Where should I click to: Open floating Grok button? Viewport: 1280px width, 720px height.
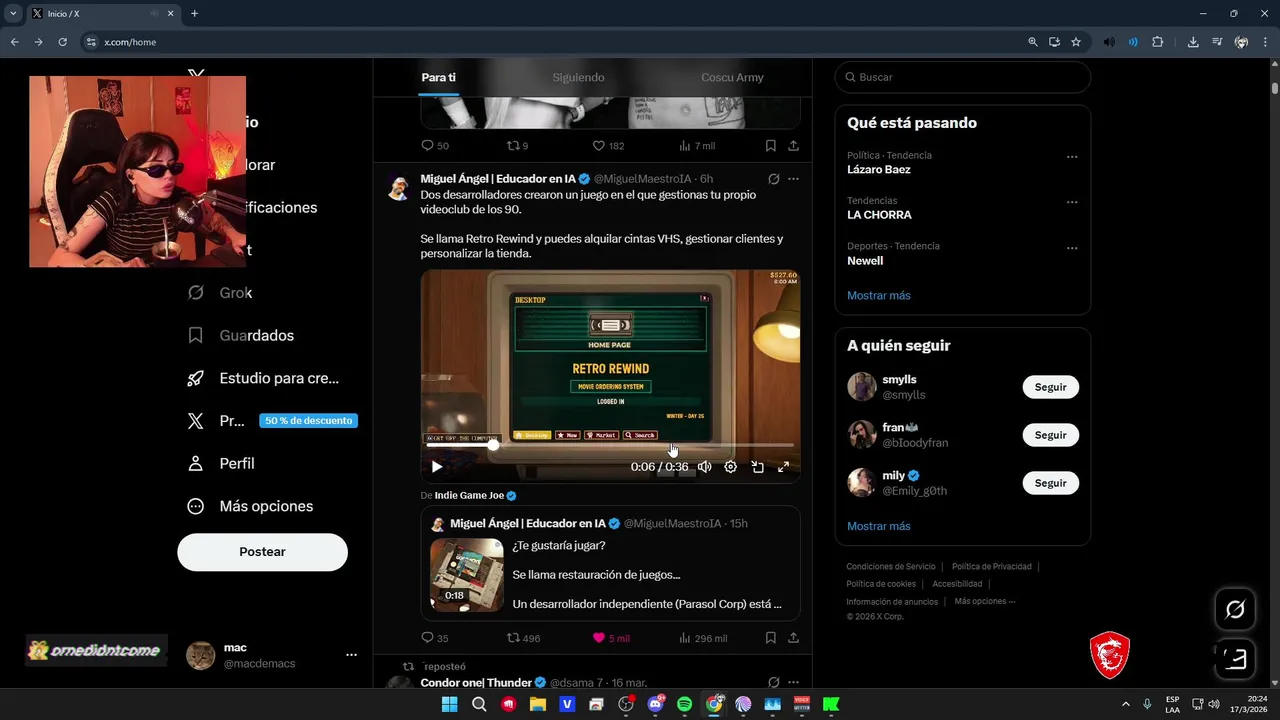(1235, 609)
